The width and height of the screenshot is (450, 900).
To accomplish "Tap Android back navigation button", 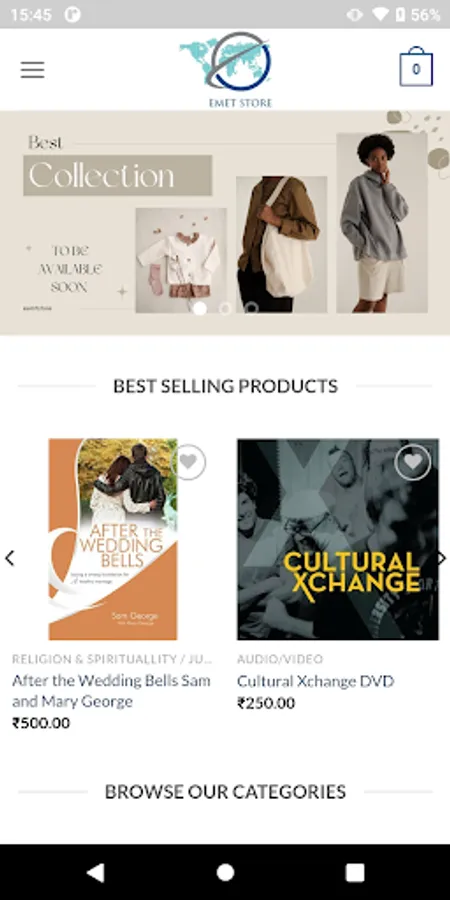I will (x=95, y=872).
